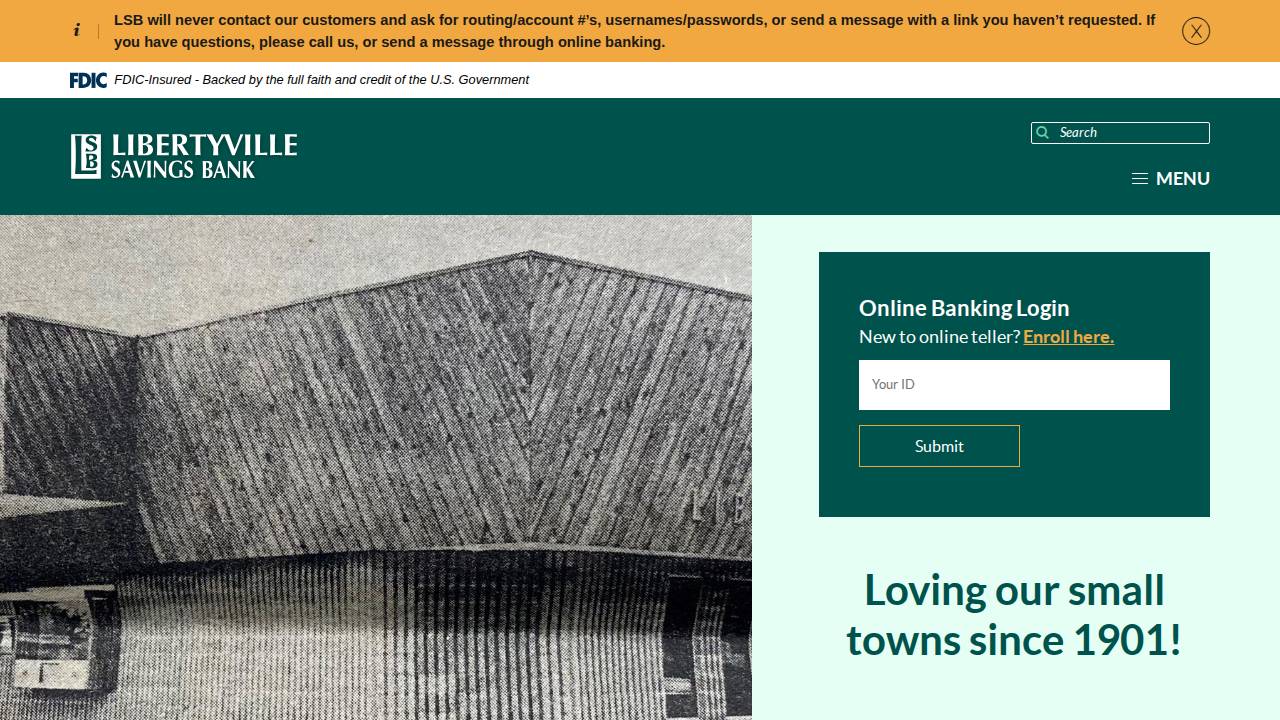
Task: Click the historic bank building photo
Action: (375, 465)
